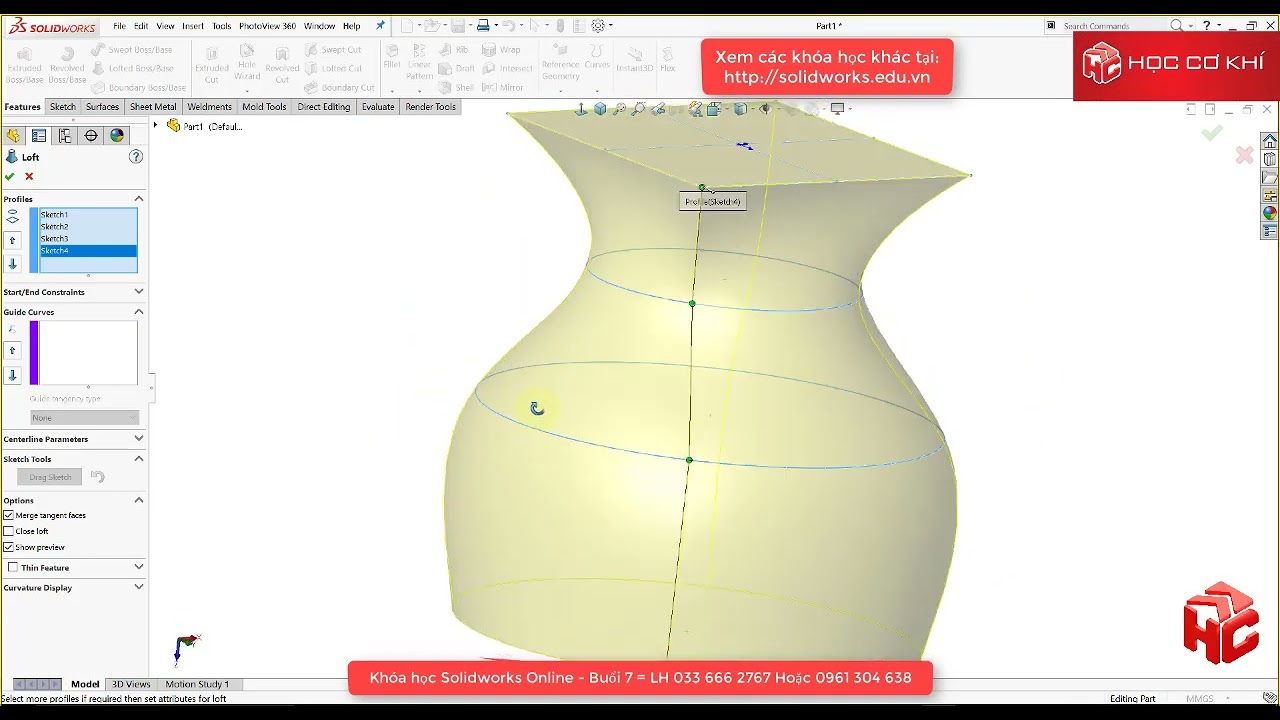
Task: Collapse the Sketch Tools section
Action: pos(139,459)
